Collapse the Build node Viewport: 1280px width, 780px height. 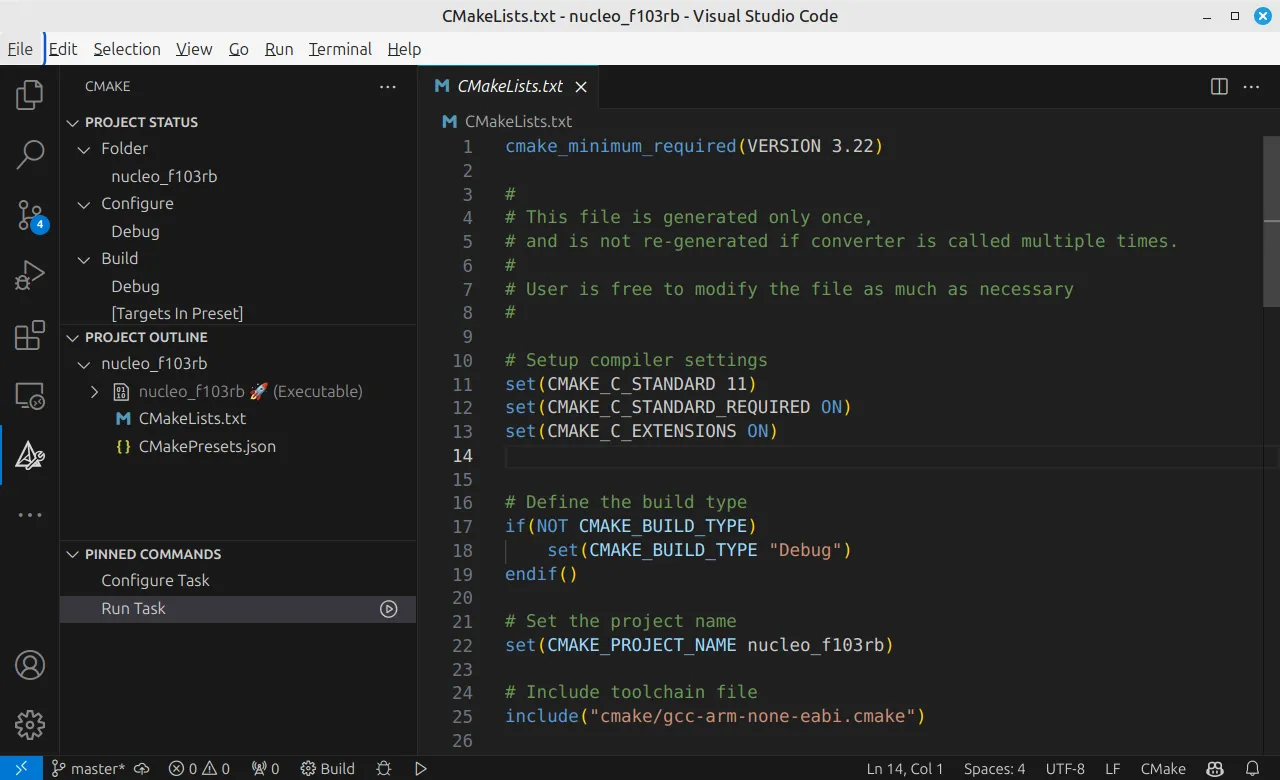84,259
